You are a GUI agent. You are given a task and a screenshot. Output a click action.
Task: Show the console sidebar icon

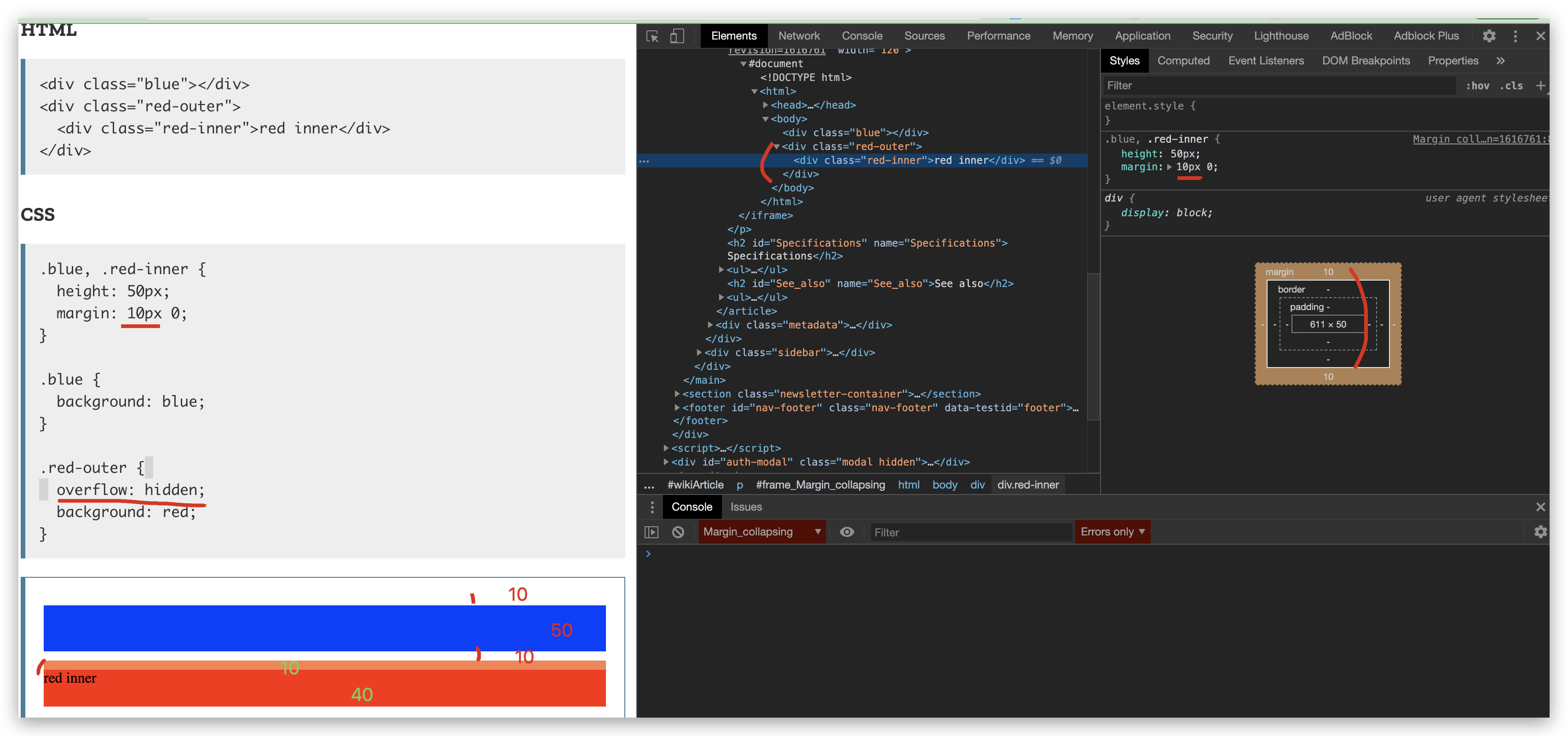tap(651, 532)
